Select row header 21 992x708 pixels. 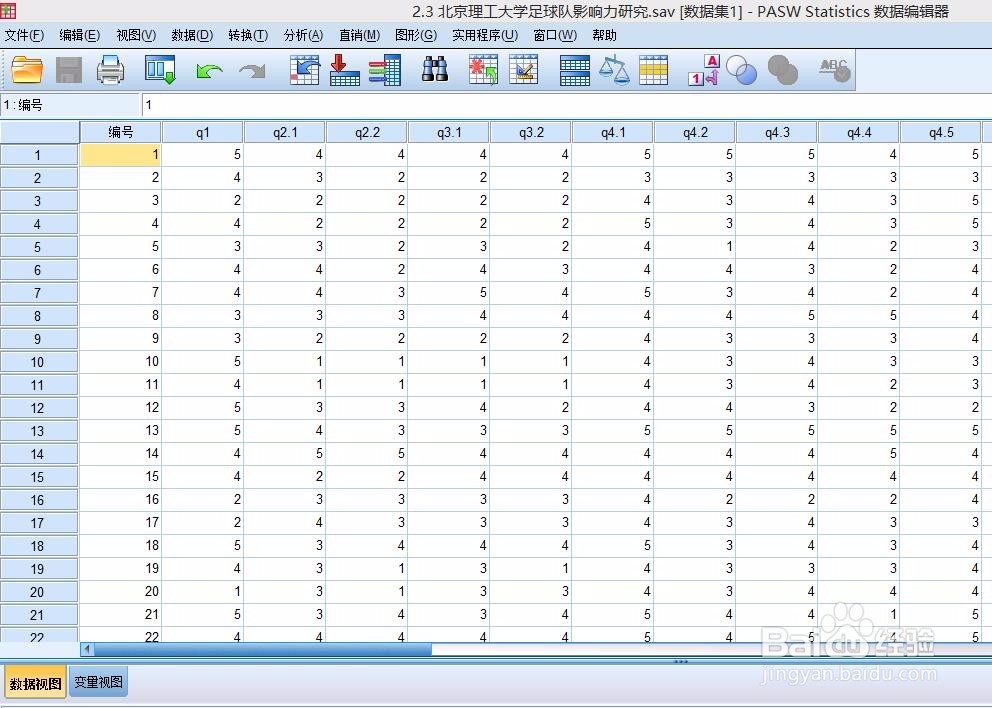tap(39, 614)
